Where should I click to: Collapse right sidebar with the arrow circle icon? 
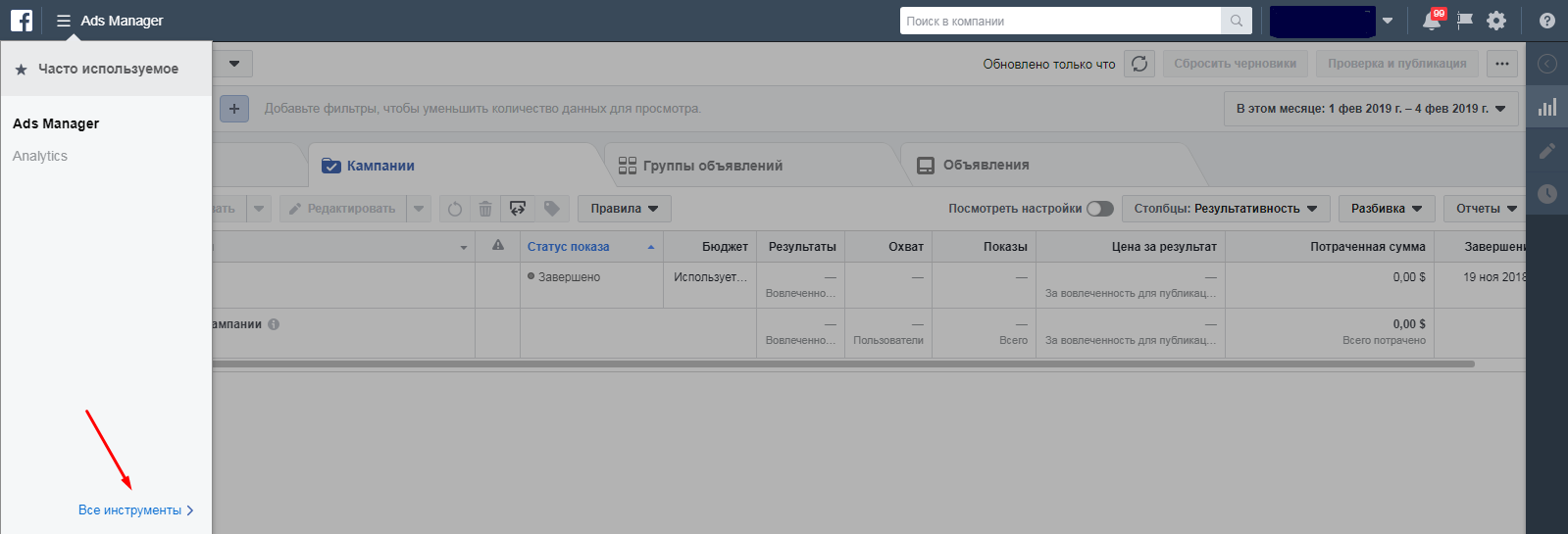click(x=1547, y=64)
